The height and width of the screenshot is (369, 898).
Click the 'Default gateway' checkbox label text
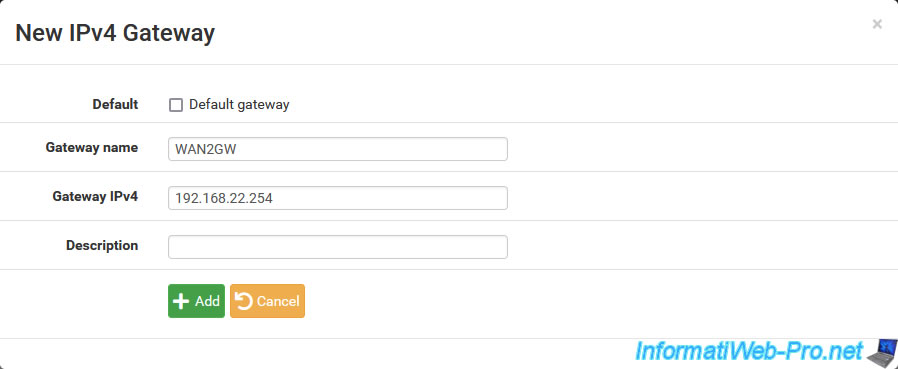click(x=239, y=105)
